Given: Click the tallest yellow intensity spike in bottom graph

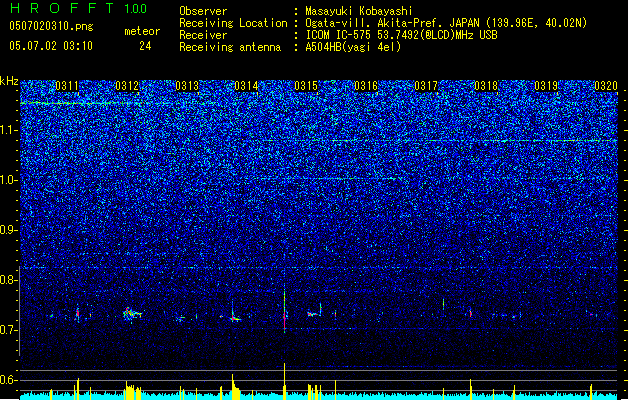Looking at the screenshot, I should point(284,381).
